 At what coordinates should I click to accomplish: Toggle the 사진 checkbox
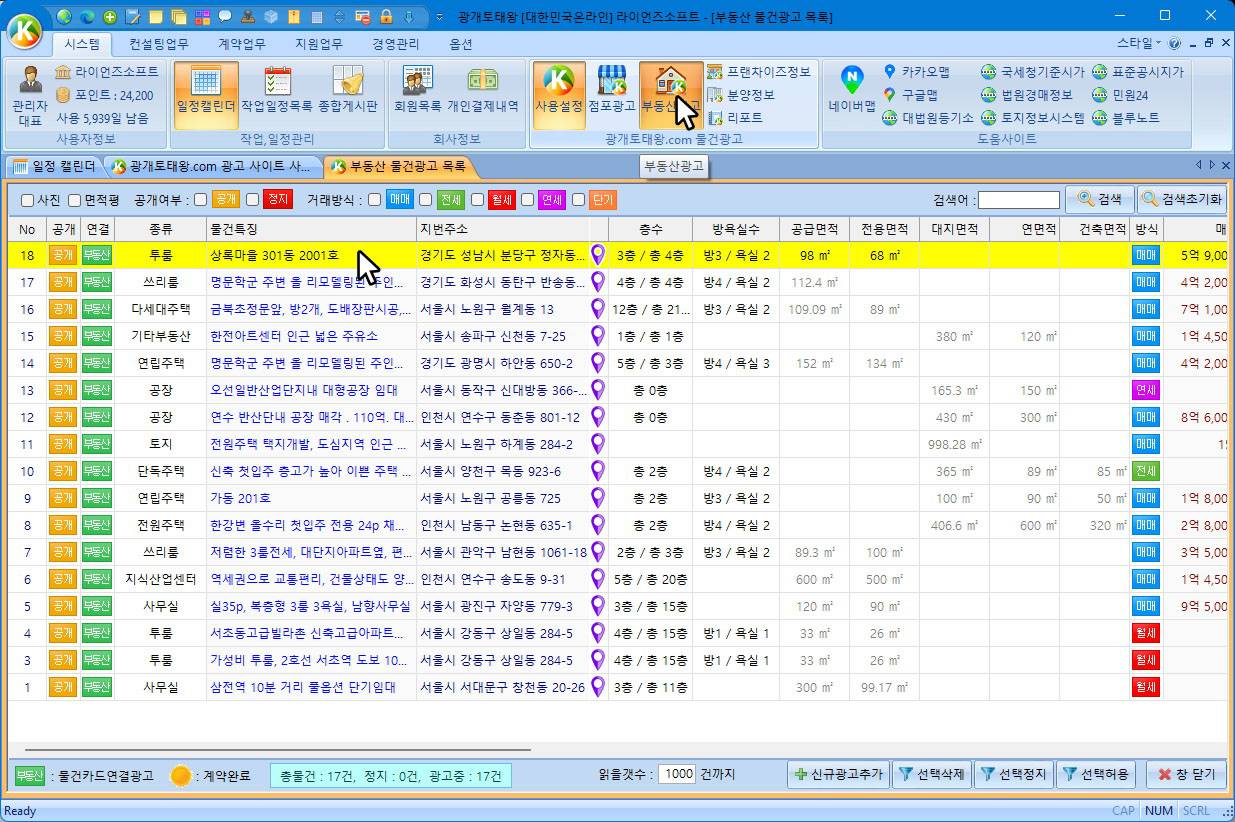coord(28,200)
